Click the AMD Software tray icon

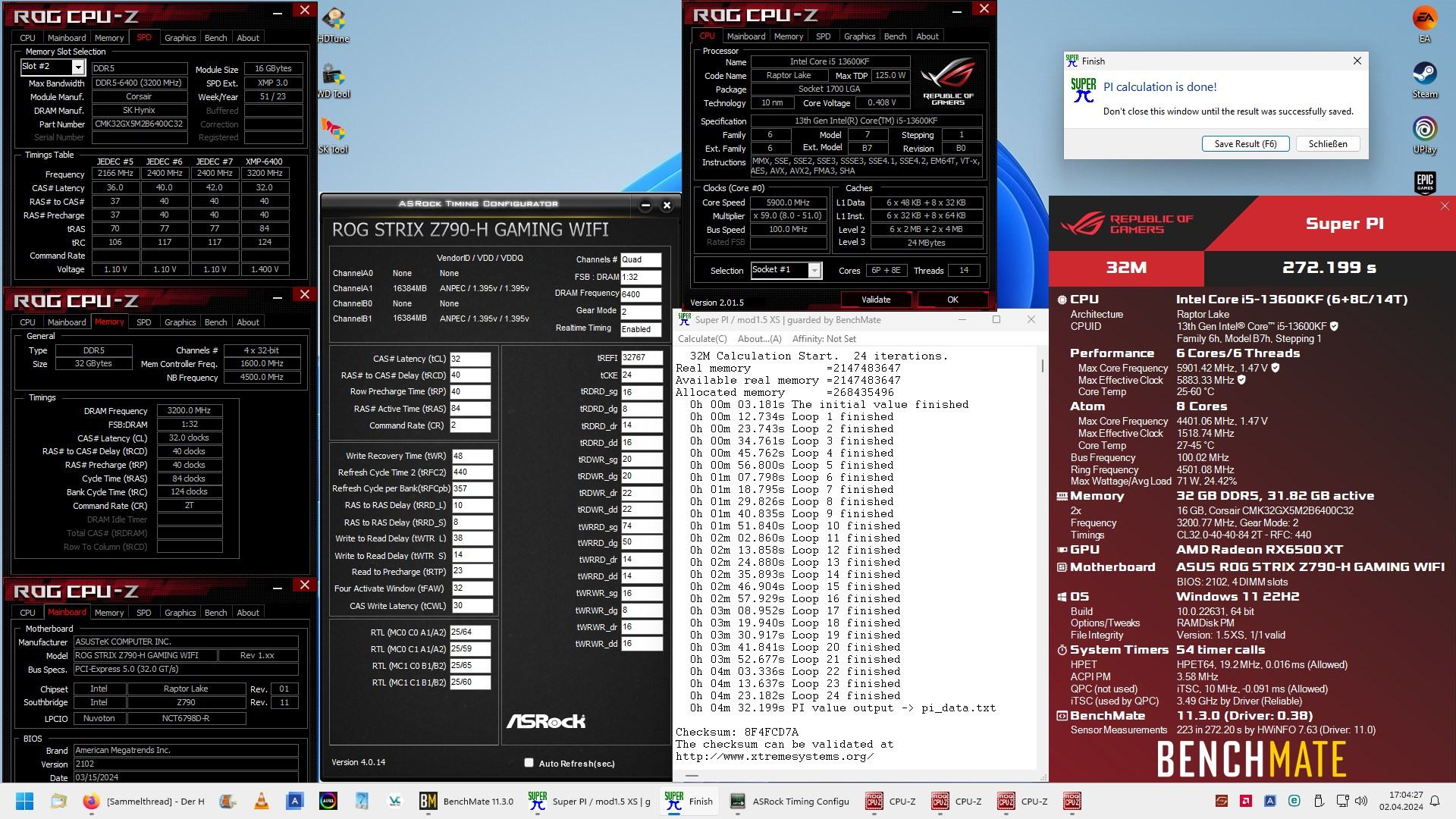pyautogui.click(x=1246, y=801)
